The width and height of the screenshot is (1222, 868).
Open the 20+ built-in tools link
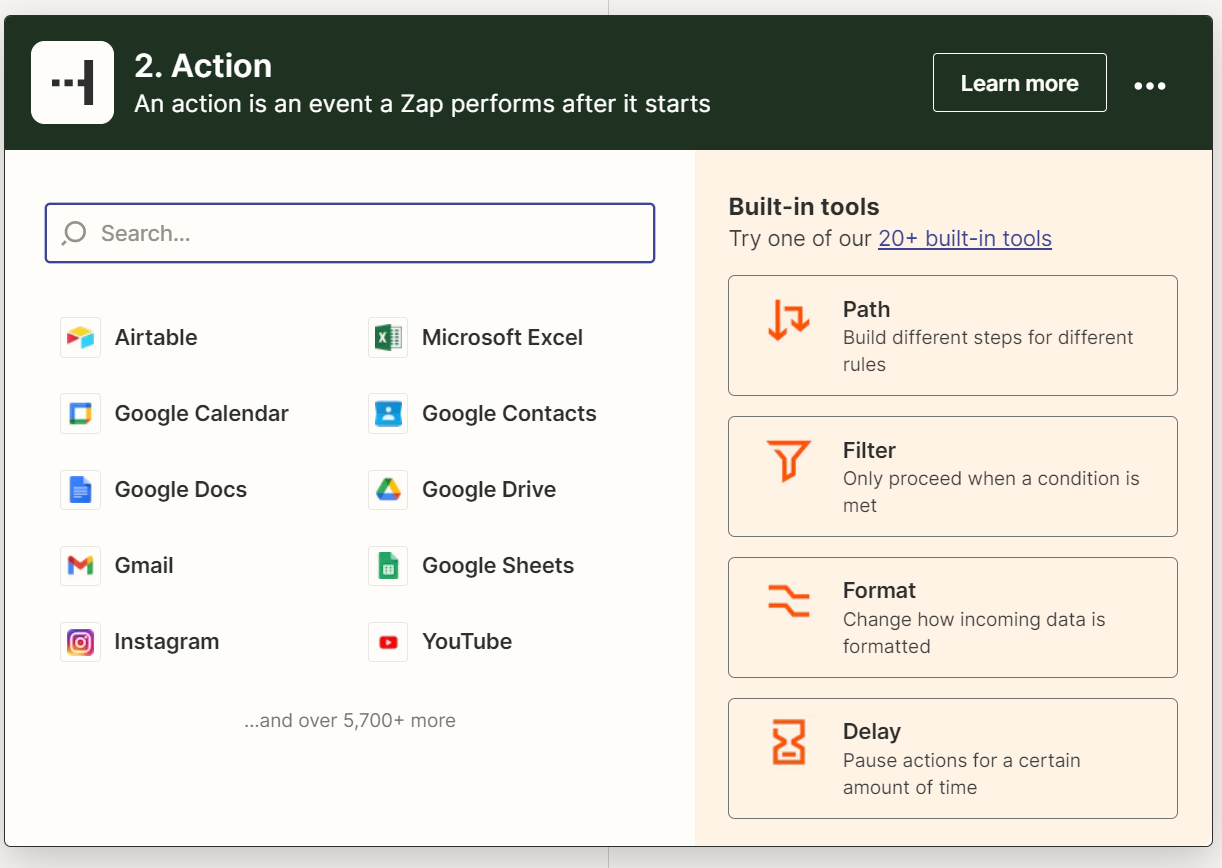964,239
